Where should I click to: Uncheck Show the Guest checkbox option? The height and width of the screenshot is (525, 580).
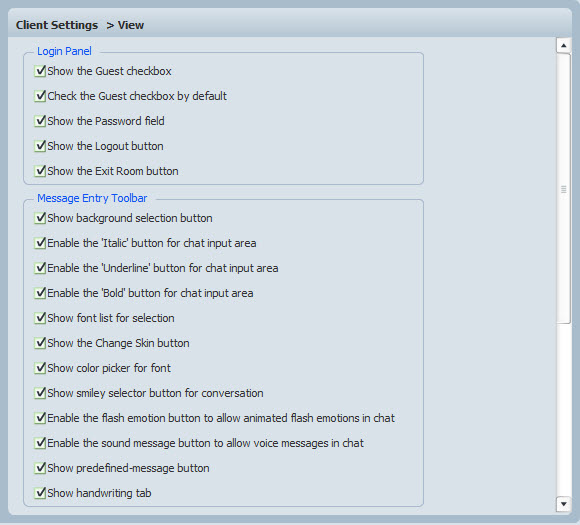40,71
